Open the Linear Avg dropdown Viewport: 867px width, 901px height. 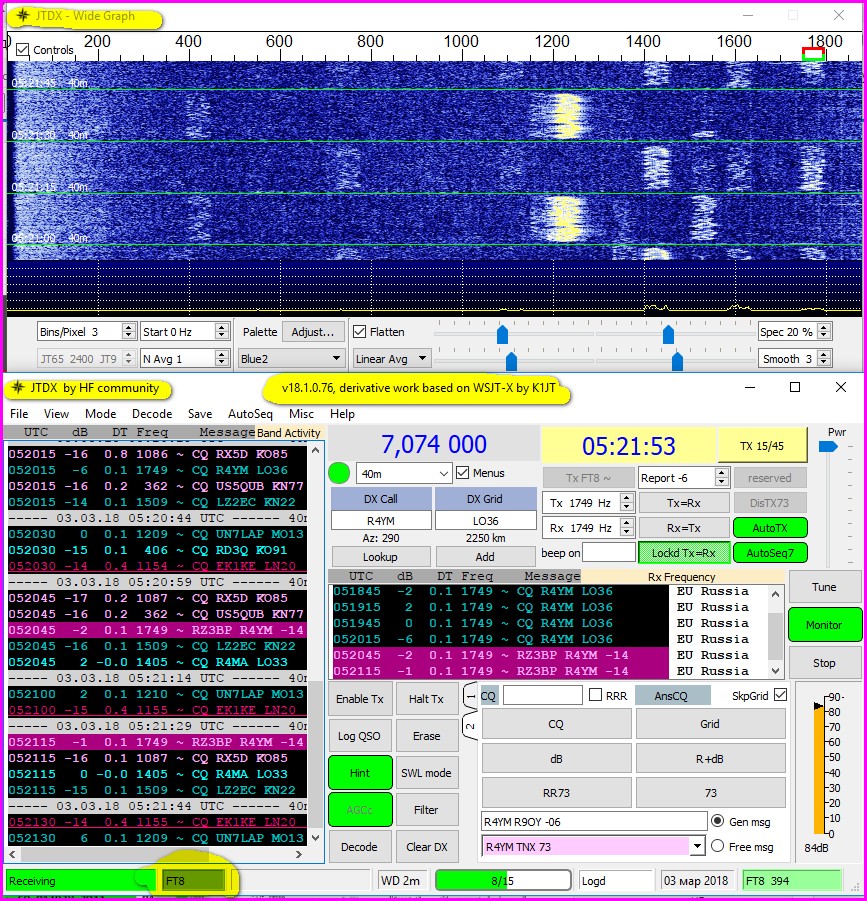392,358
